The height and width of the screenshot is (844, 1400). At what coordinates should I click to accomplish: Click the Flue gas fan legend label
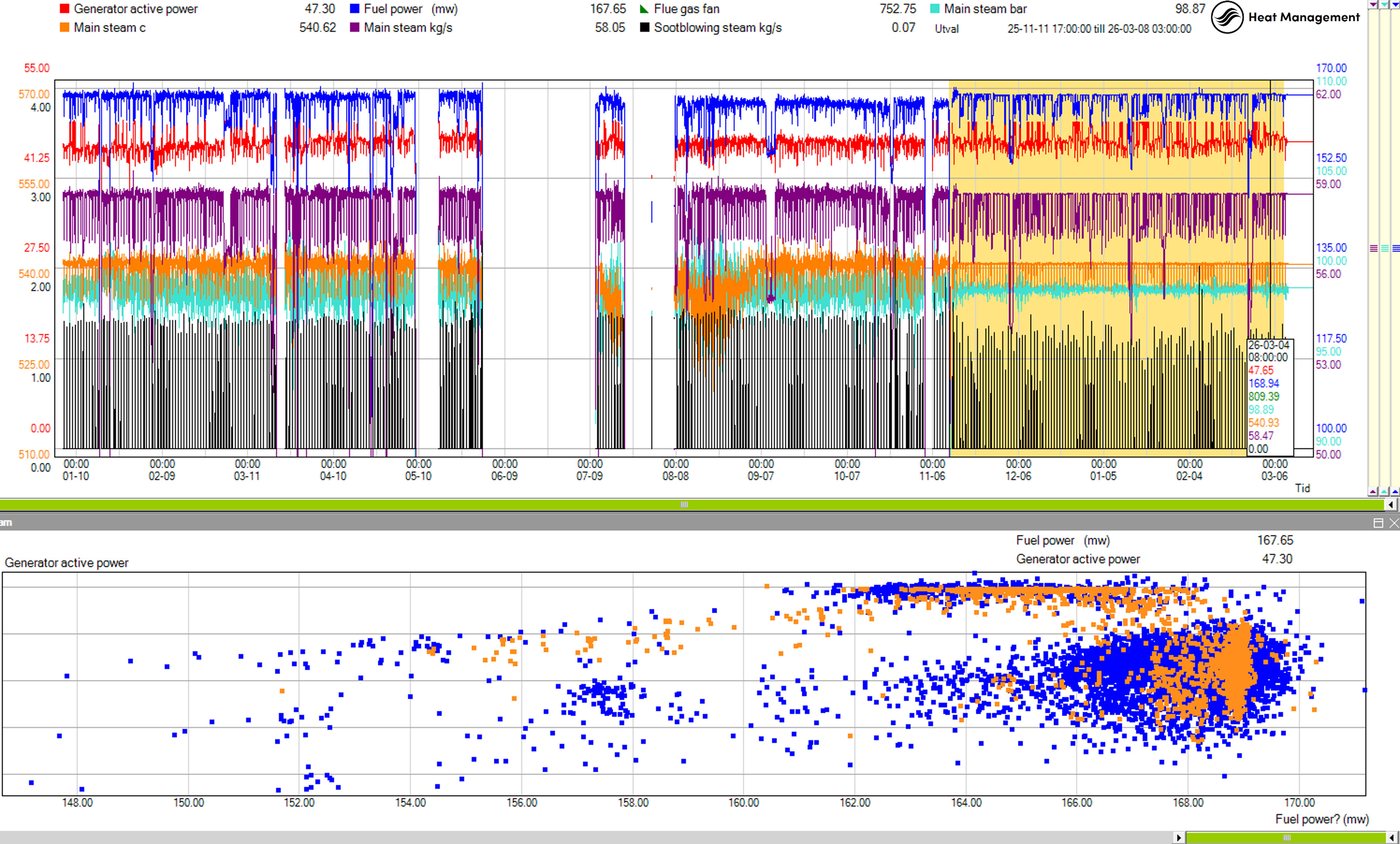[x=687, y=9]
